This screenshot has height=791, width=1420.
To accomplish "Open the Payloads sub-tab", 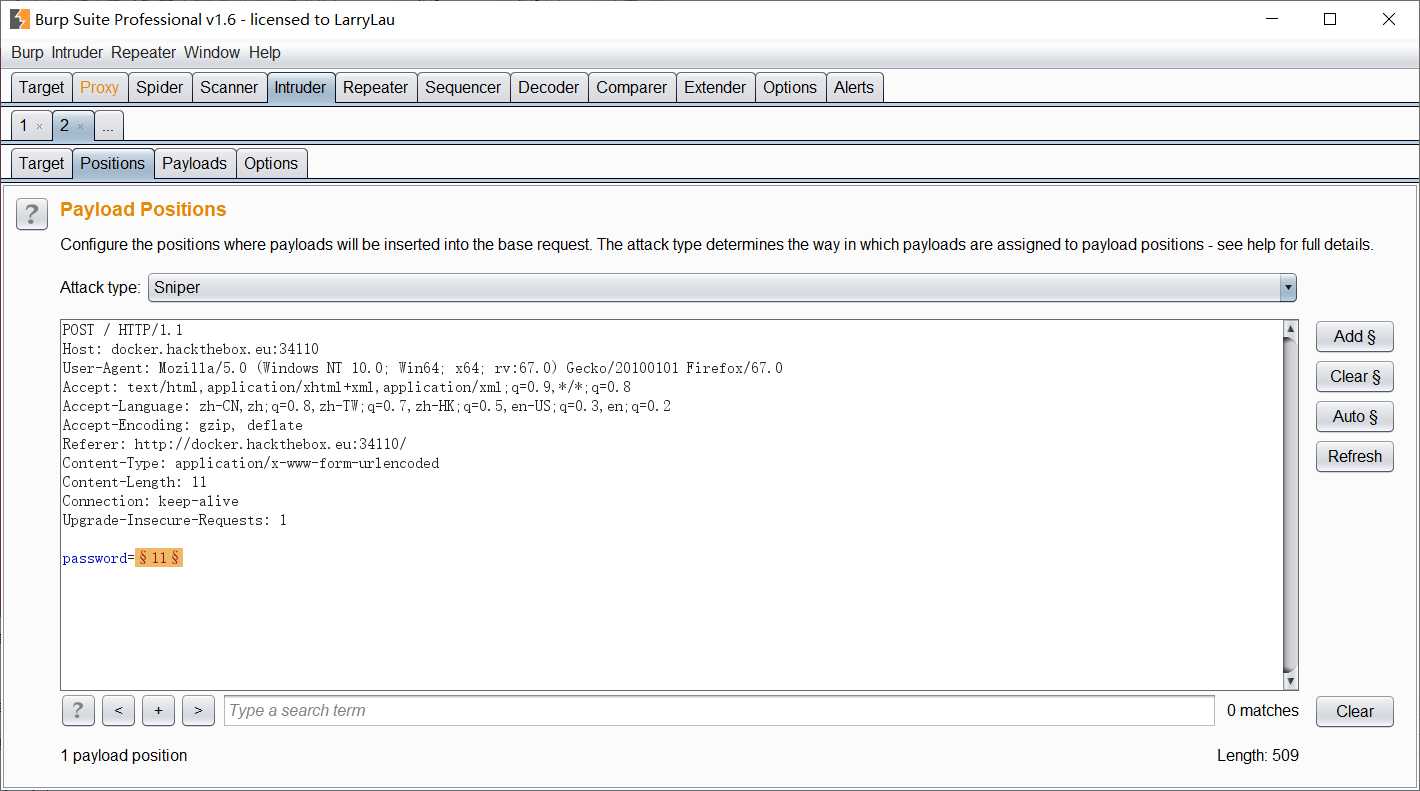I will pos(195,163).
